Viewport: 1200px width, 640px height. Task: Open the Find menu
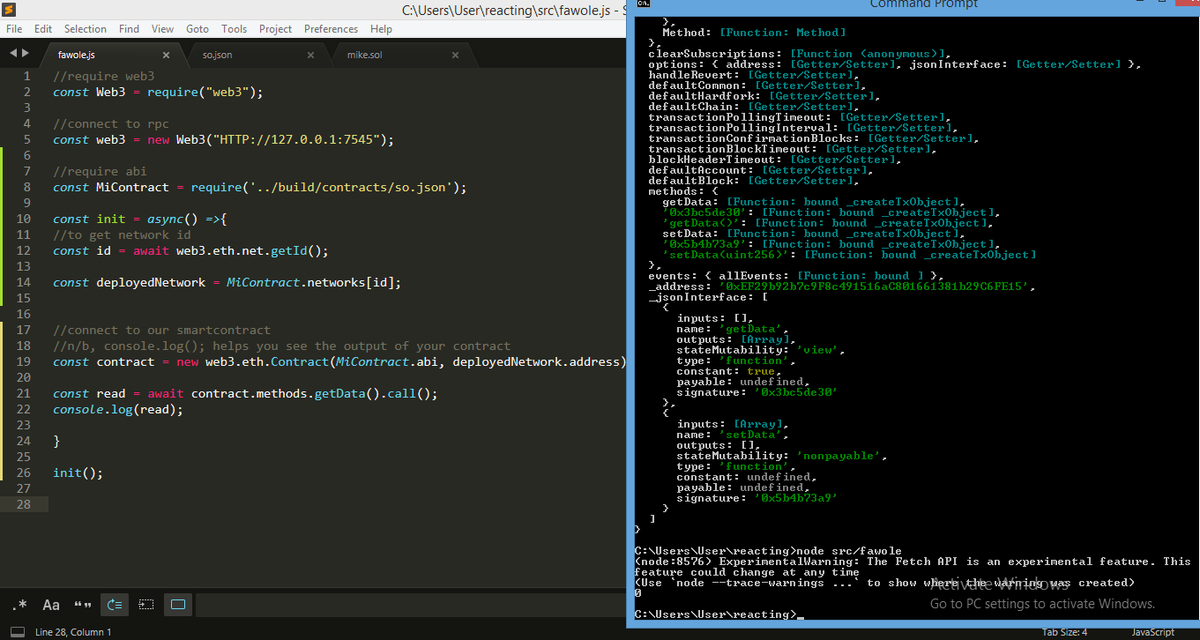coord(129,29)
